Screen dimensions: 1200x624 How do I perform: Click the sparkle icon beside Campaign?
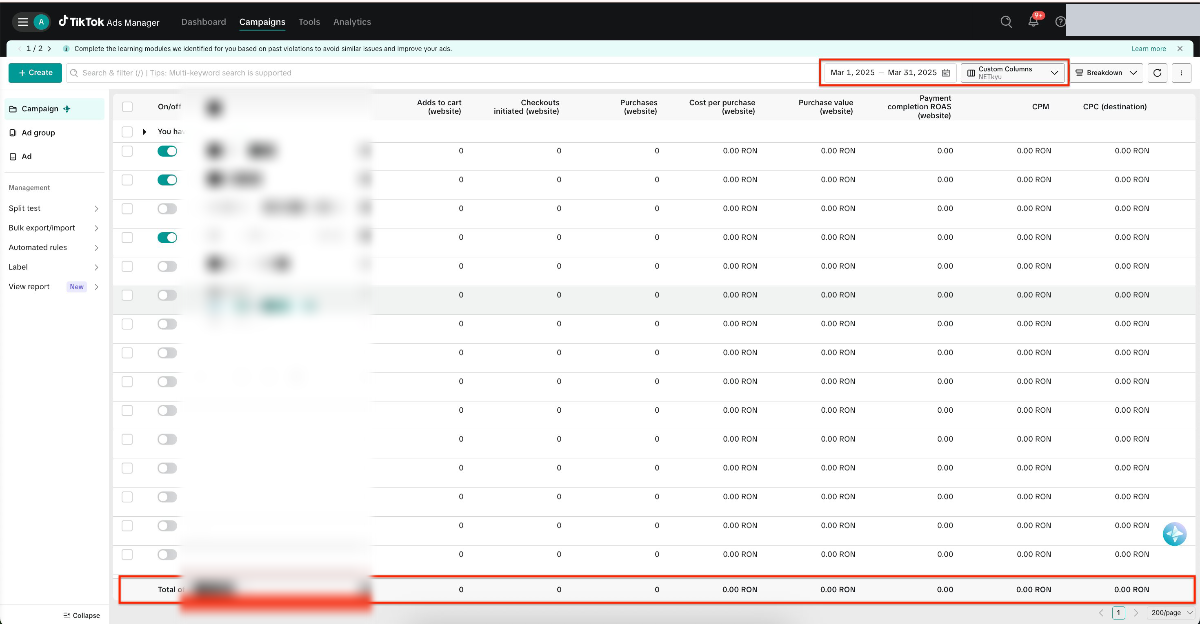(x=67, y=109)
